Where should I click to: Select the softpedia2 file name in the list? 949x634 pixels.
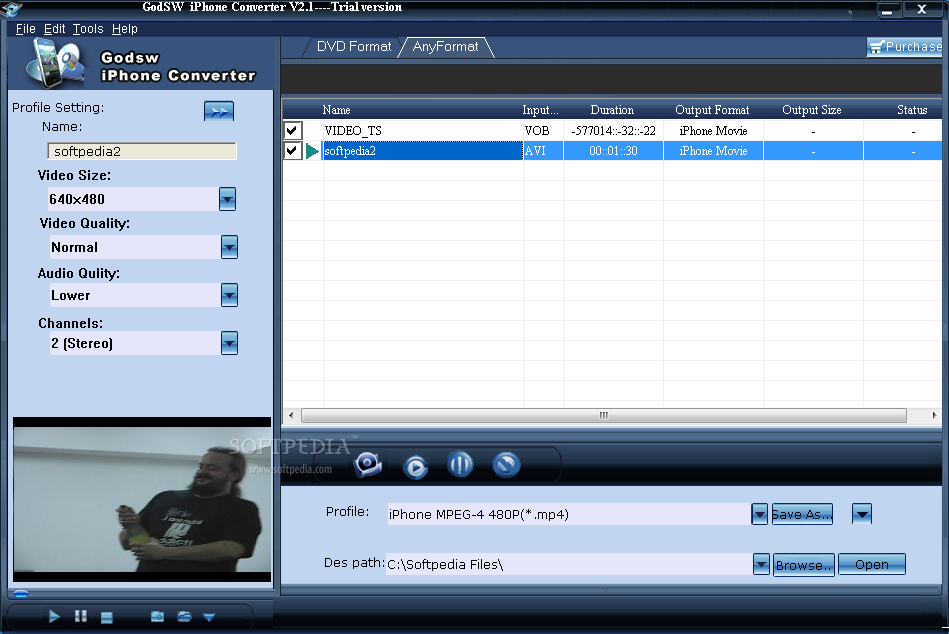[350, 151]
